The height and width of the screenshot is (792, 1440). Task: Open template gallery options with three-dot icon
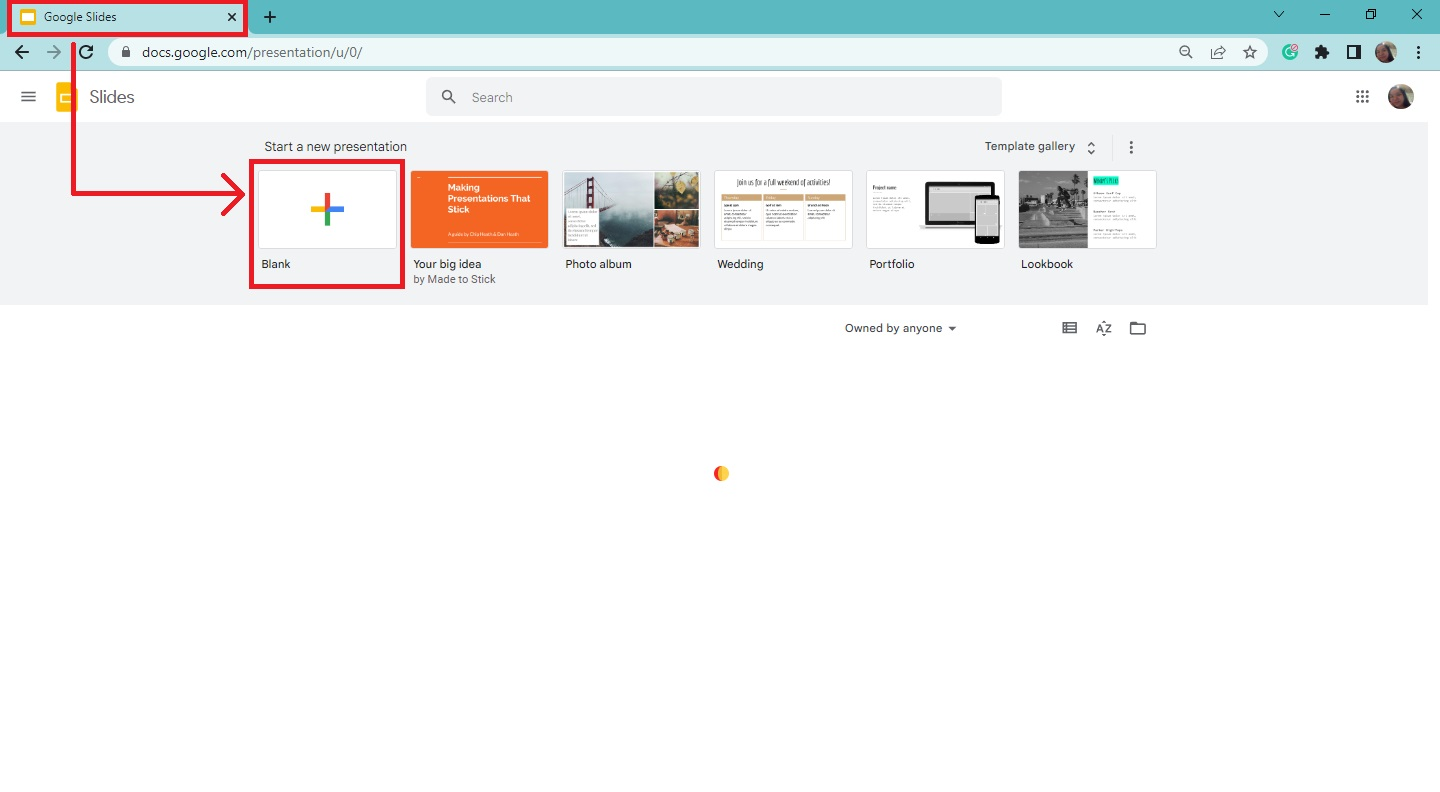[x=1131, y=146]
